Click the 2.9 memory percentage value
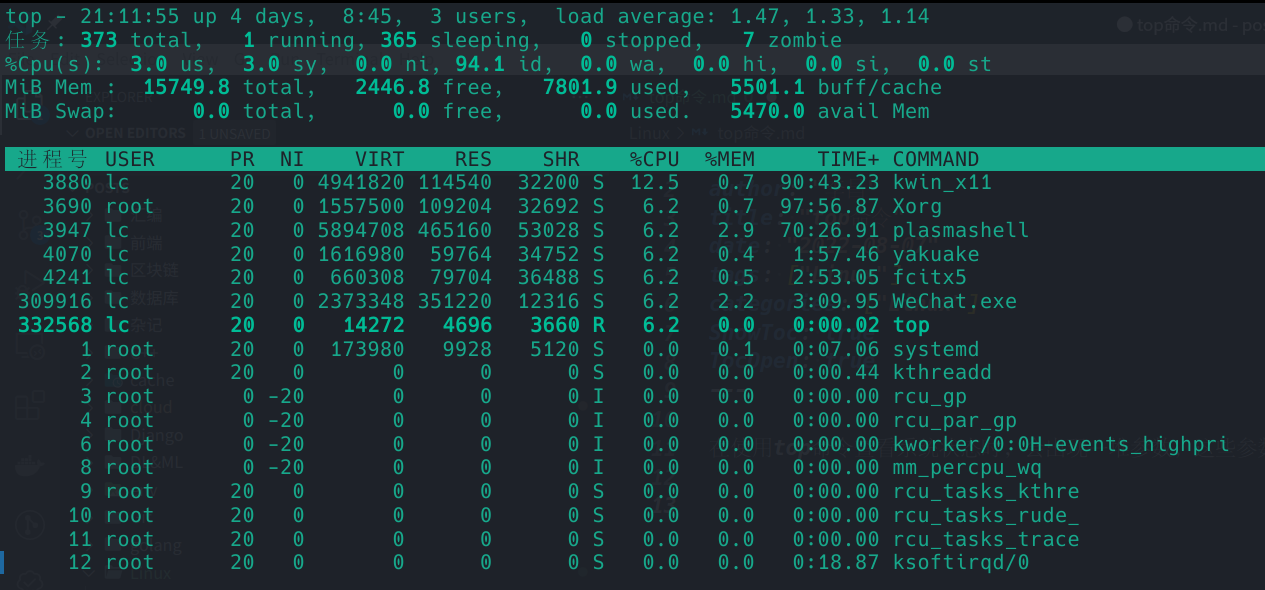Image resolution: width=1265 pixels, height=590 pixels. click(736, 230)
